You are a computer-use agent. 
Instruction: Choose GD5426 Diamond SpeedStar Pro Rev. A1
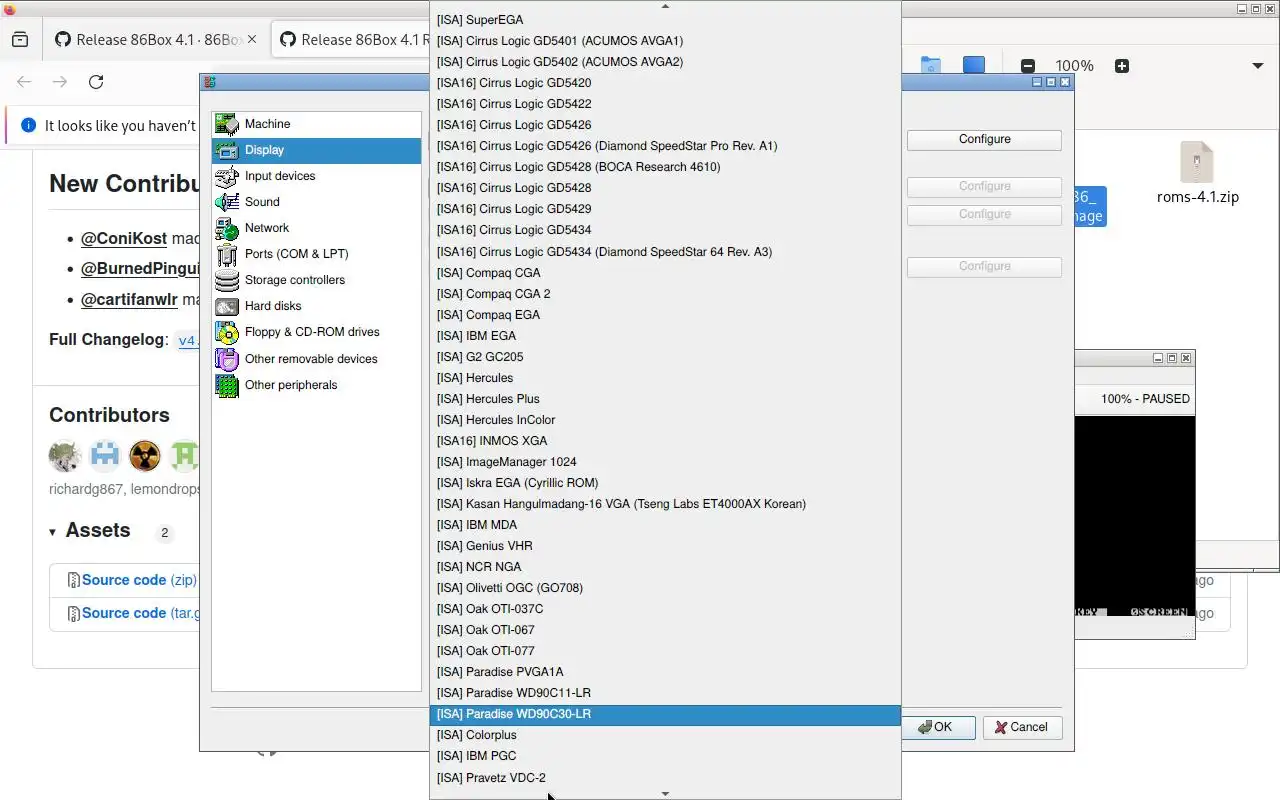665,146
